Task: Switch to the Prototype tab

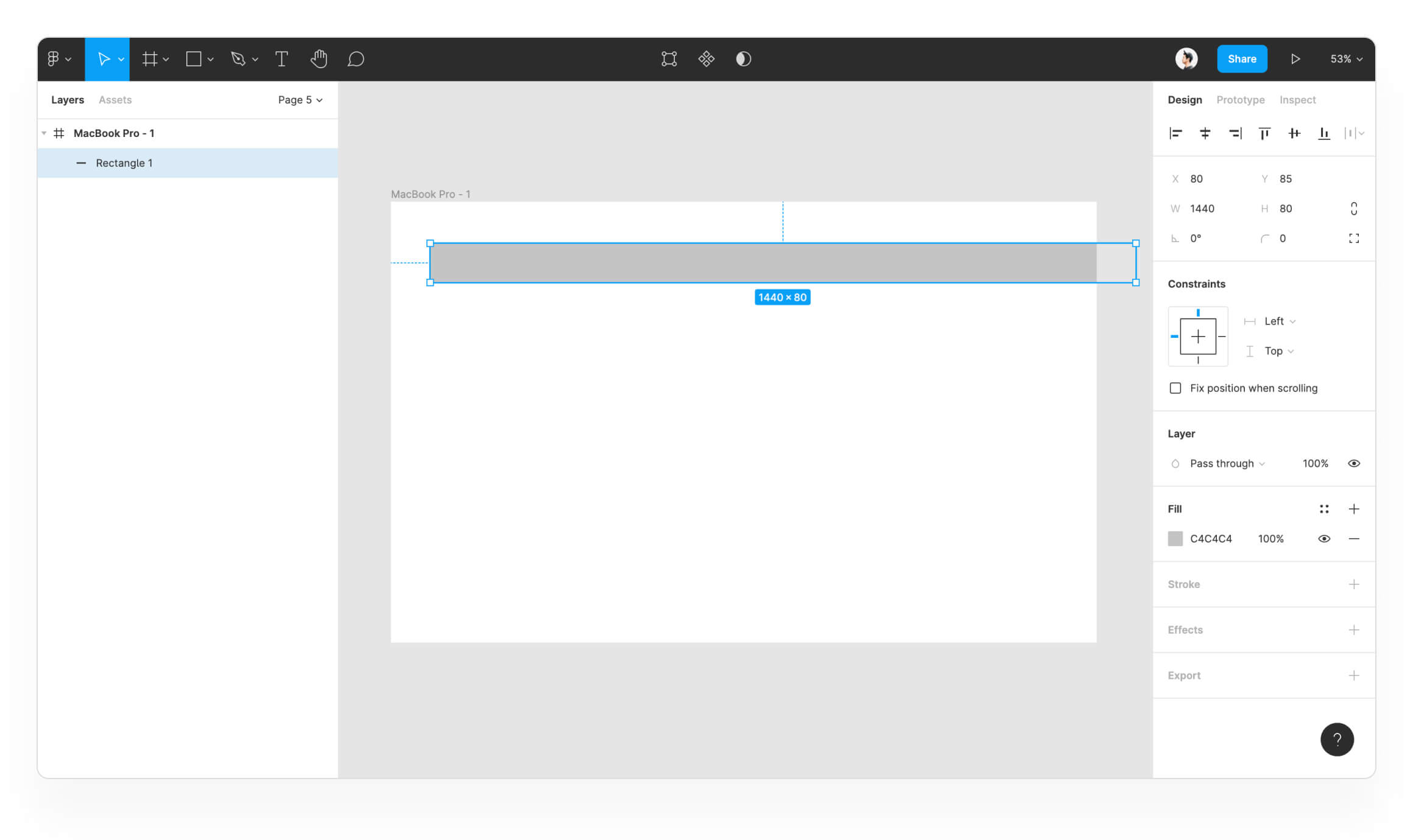Action: point(1240,100)
